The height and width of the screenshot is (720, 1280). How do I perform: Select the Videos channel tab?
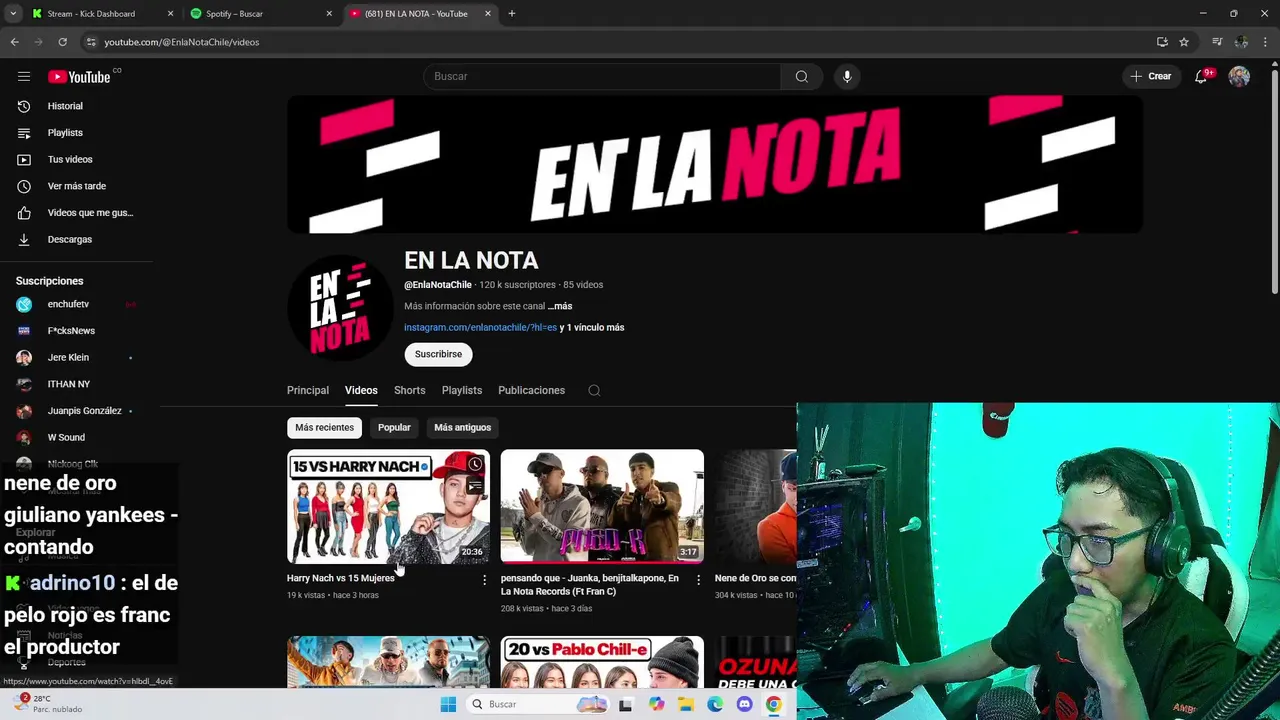[x=361, y=391]
